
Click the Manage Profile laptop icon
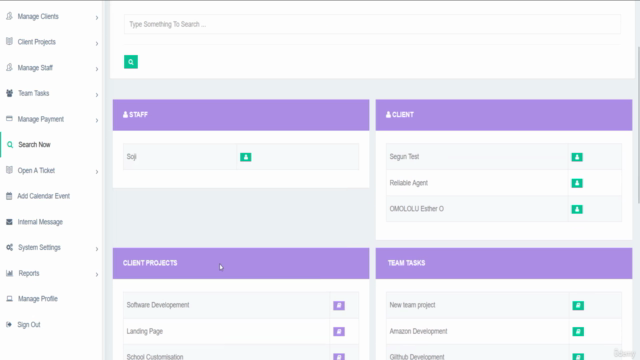point(9,299)
